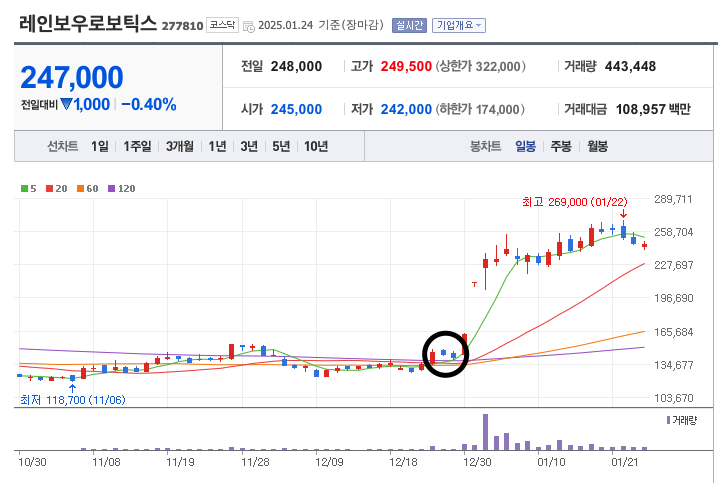Select the 5년 line chart period
The width and height of the screenshot is (718, 483).
click(281, 147)
